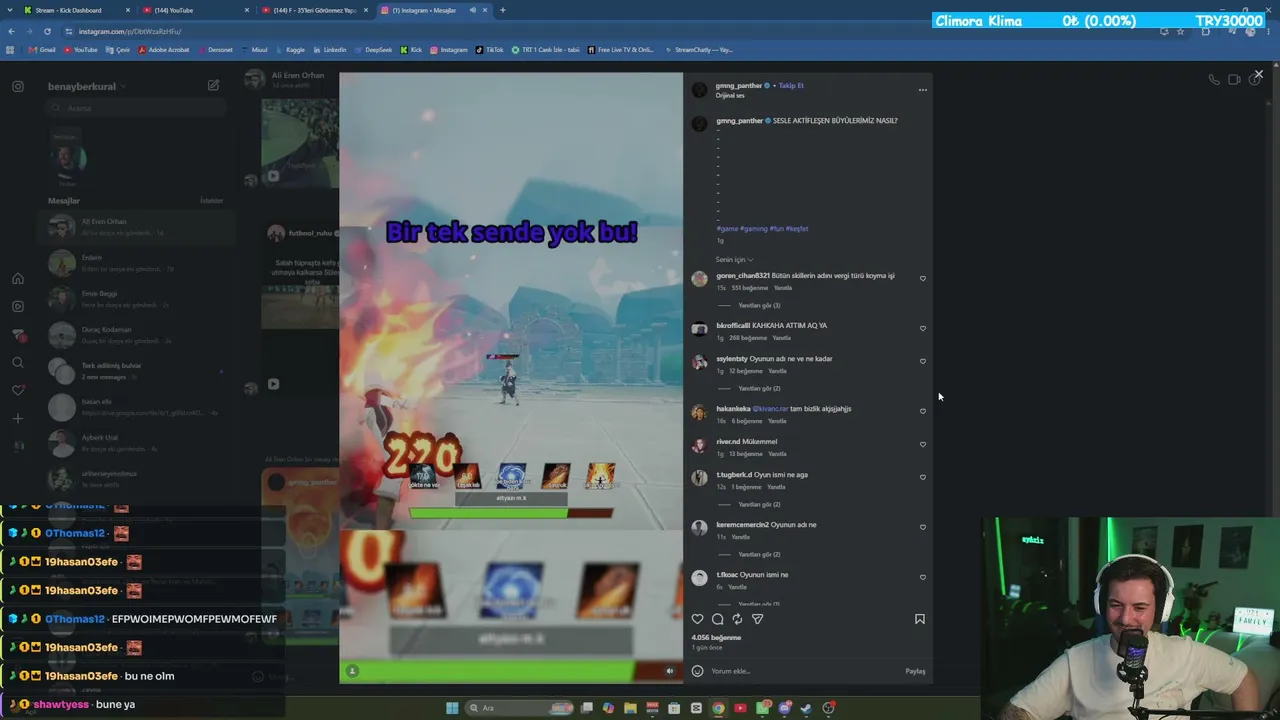Image resolution: width=1280 pixels, height=720 pixels.
Task: Share the post with the paper-plane icon
Action: point(757,619)
